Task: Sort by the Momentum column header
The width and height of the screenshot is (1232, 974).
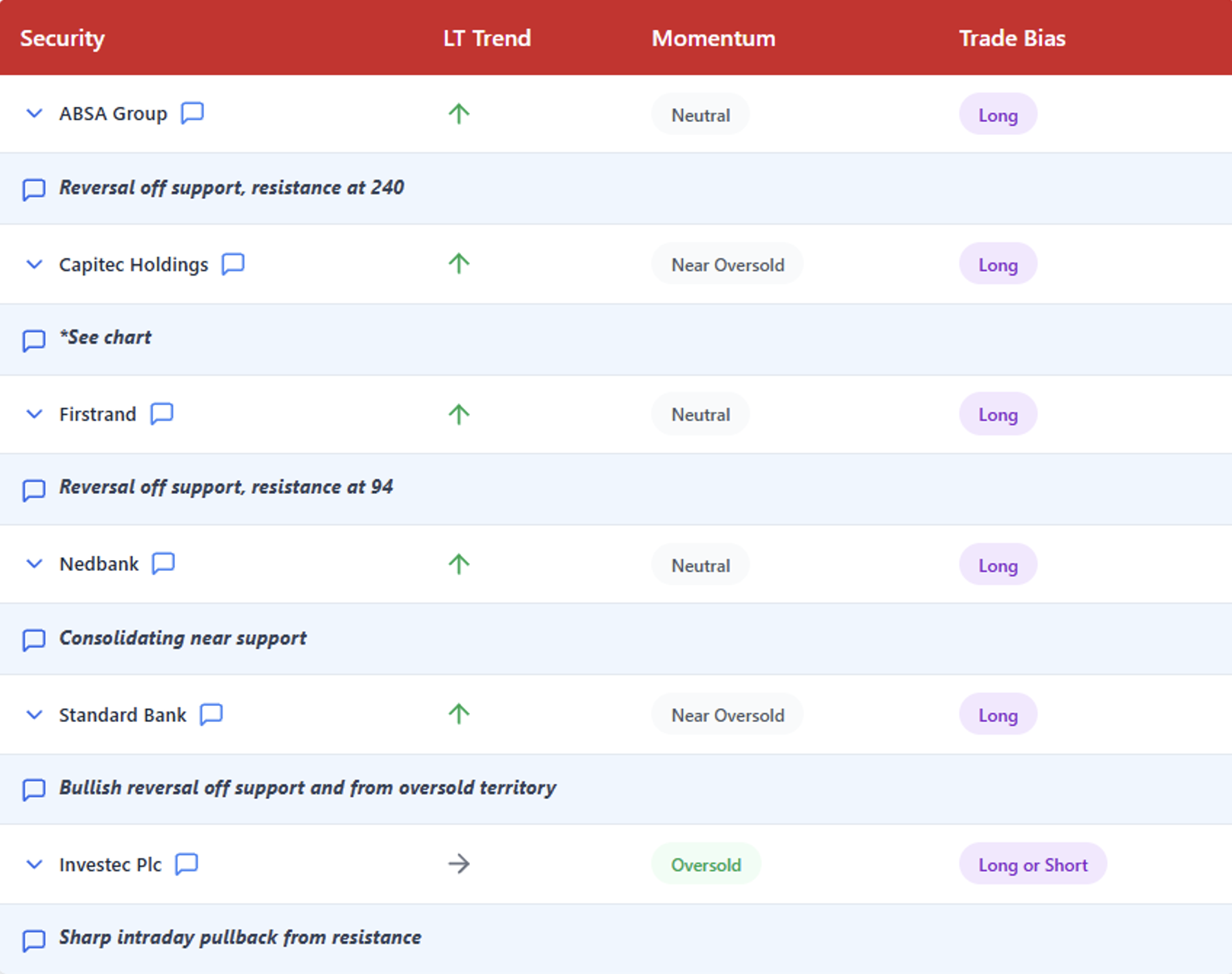Action: tap(713, 38)
